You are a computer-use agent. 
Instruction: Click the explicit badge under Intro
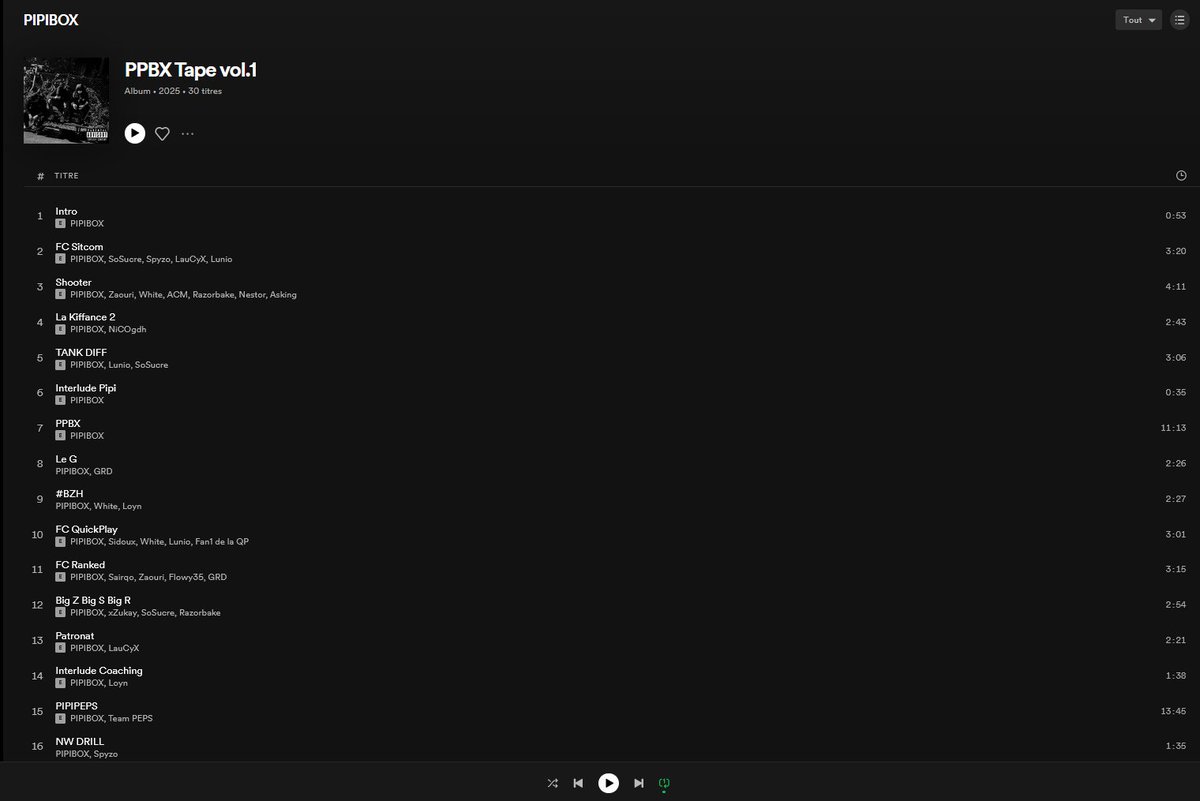[x=60, y=223]
